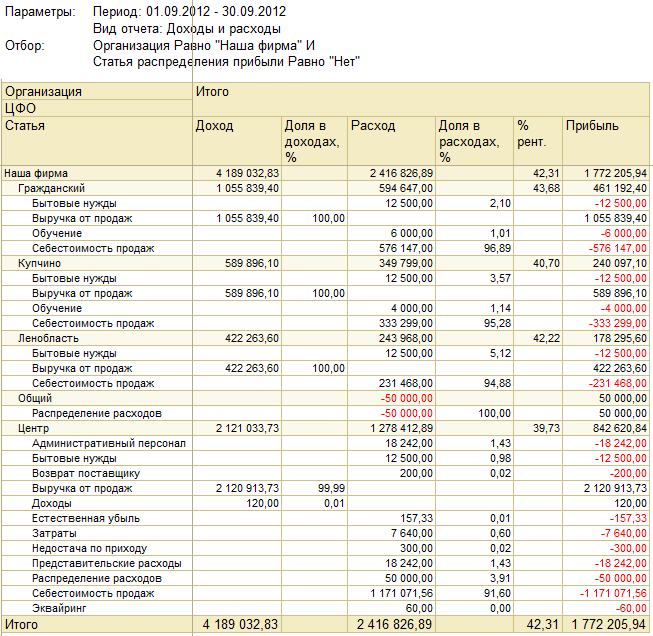Click the 'Отбор:' label
The width and height of the screenshot is (653, 636).
click(x=25, y=45)
